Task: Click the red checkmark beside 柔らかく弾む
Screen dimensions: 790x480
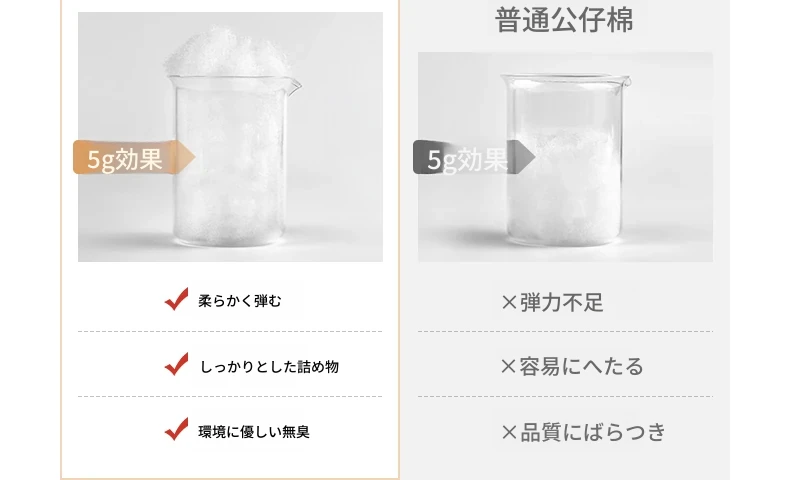Action: pos(176,299)
